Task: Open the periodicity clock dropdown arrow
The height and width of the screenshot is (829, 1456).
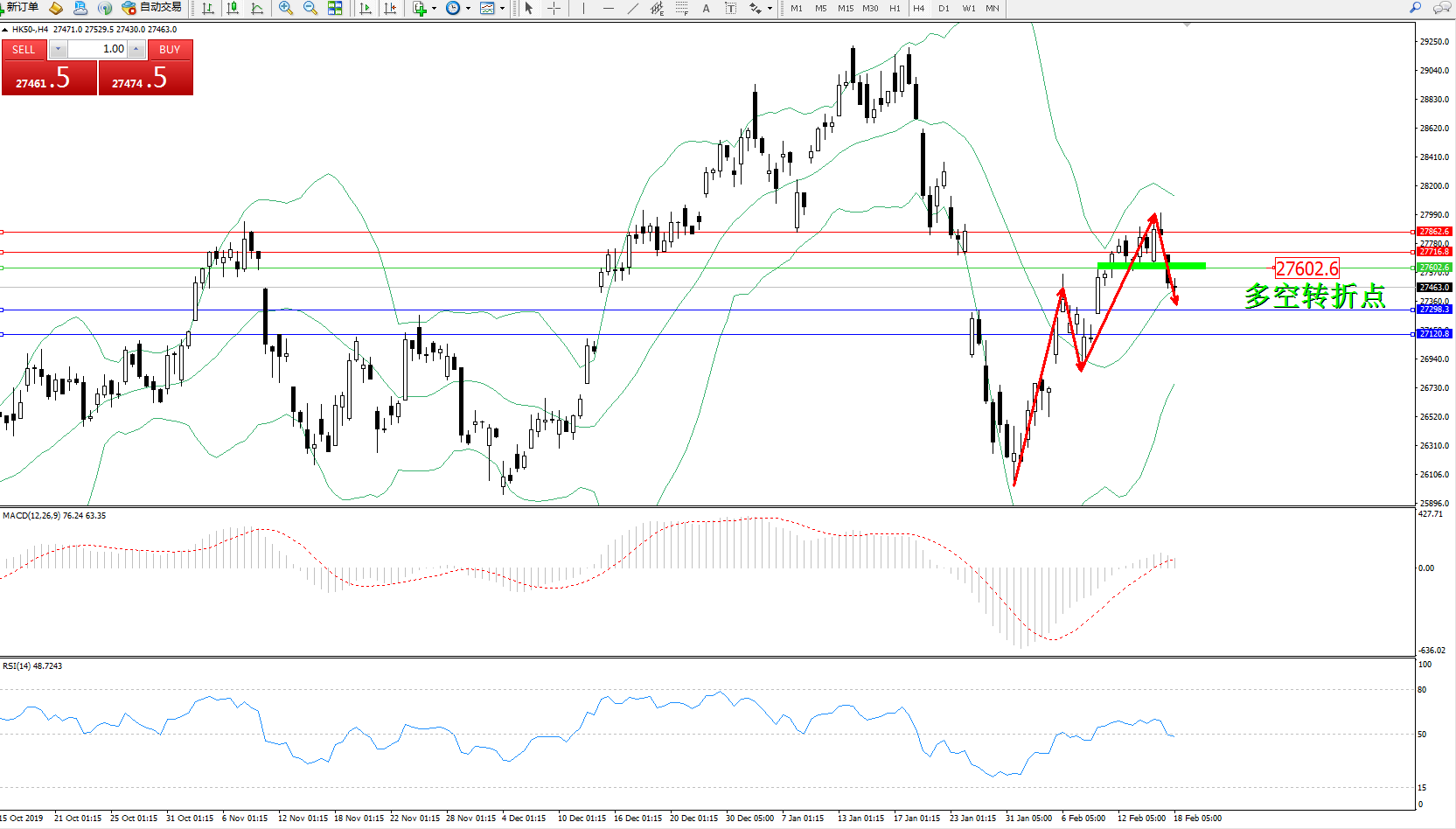Action: point(468,8)
